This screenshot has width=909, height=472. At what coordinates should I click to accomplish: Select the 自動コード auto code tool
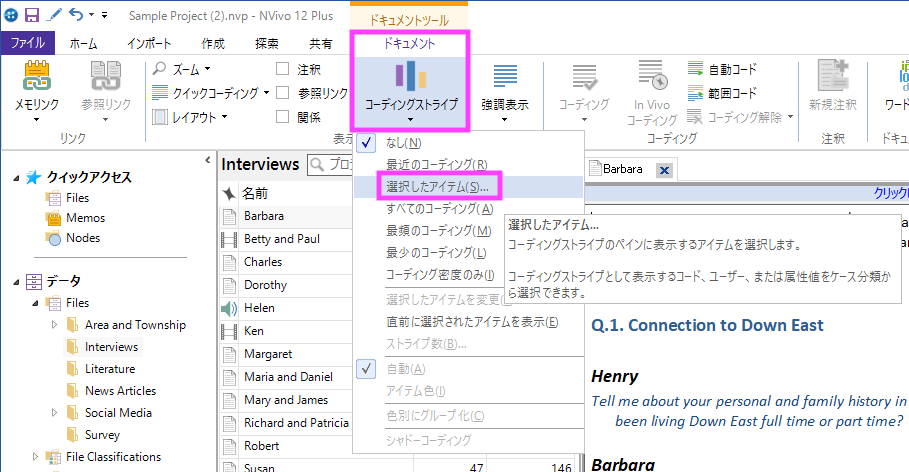pos(697,69)
